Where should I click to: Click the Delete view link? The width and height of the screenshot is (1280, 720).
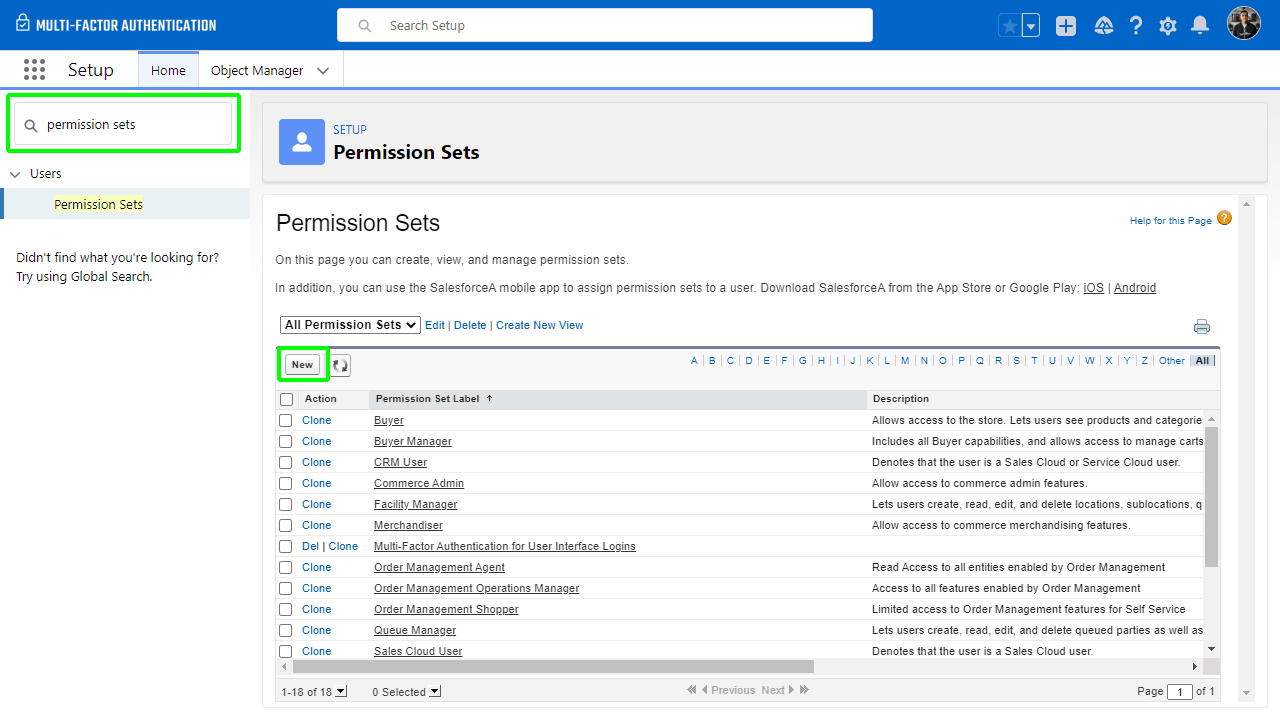coord(470,325)
